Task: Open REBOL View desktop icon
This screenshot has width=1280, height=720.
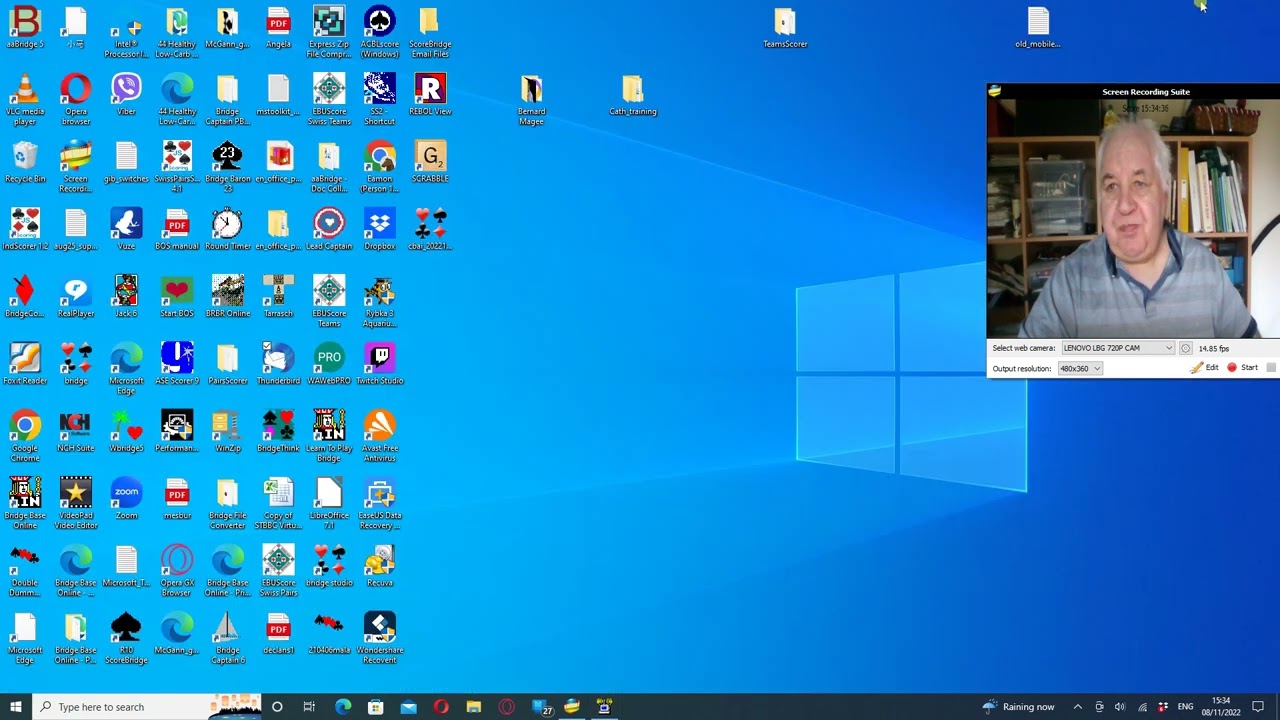Action: coord(430,94)
